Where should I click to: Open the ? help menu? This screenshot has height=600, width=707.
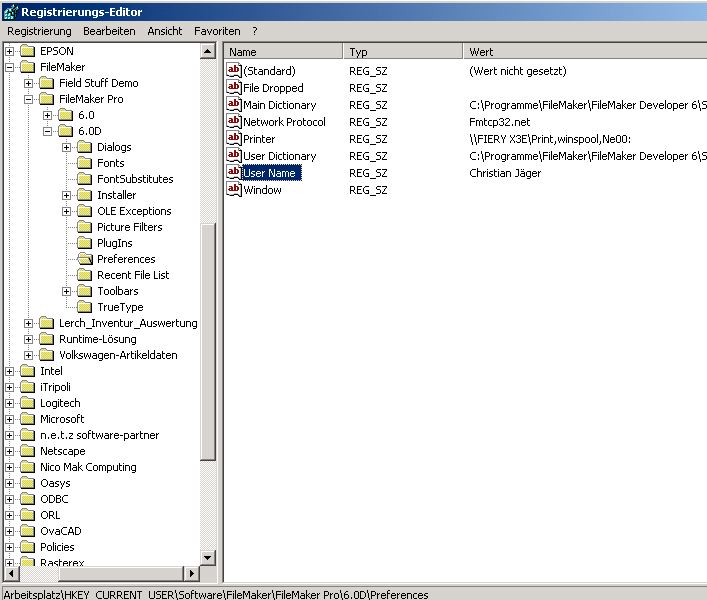pos(255,31)
